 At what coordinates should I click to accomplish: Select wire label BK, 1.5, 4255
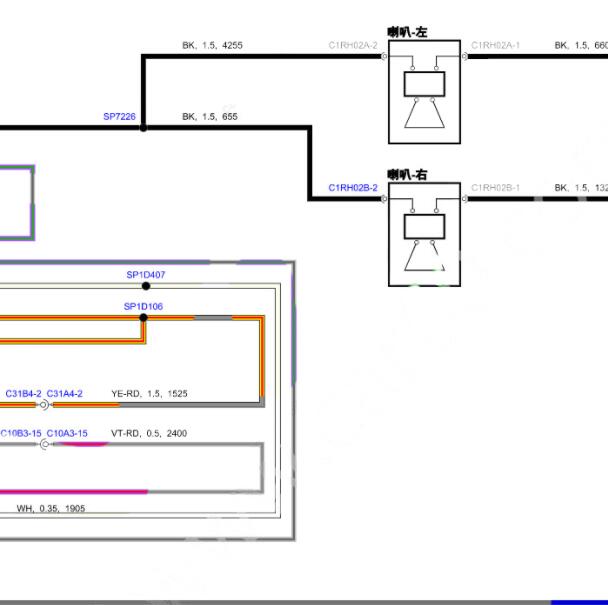[x=212, y=45]
